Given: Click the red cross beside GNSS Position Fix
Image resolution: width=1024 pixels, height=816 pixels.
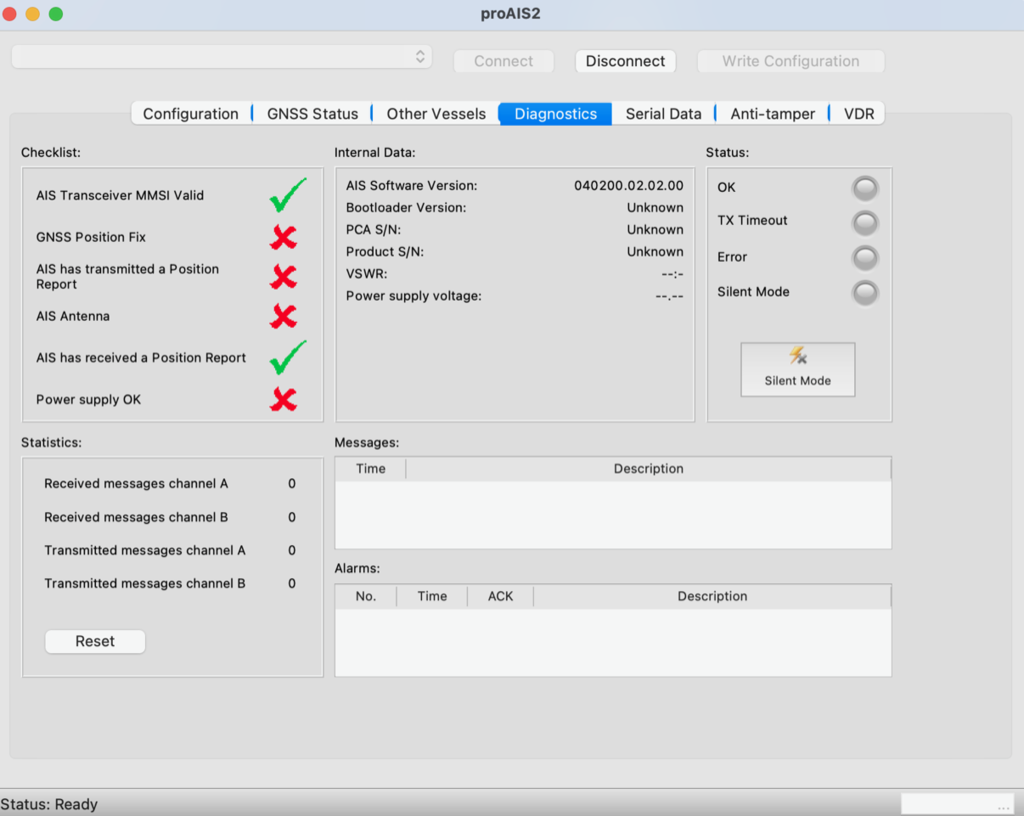Looking at the screenshot, I should [283, 237].
